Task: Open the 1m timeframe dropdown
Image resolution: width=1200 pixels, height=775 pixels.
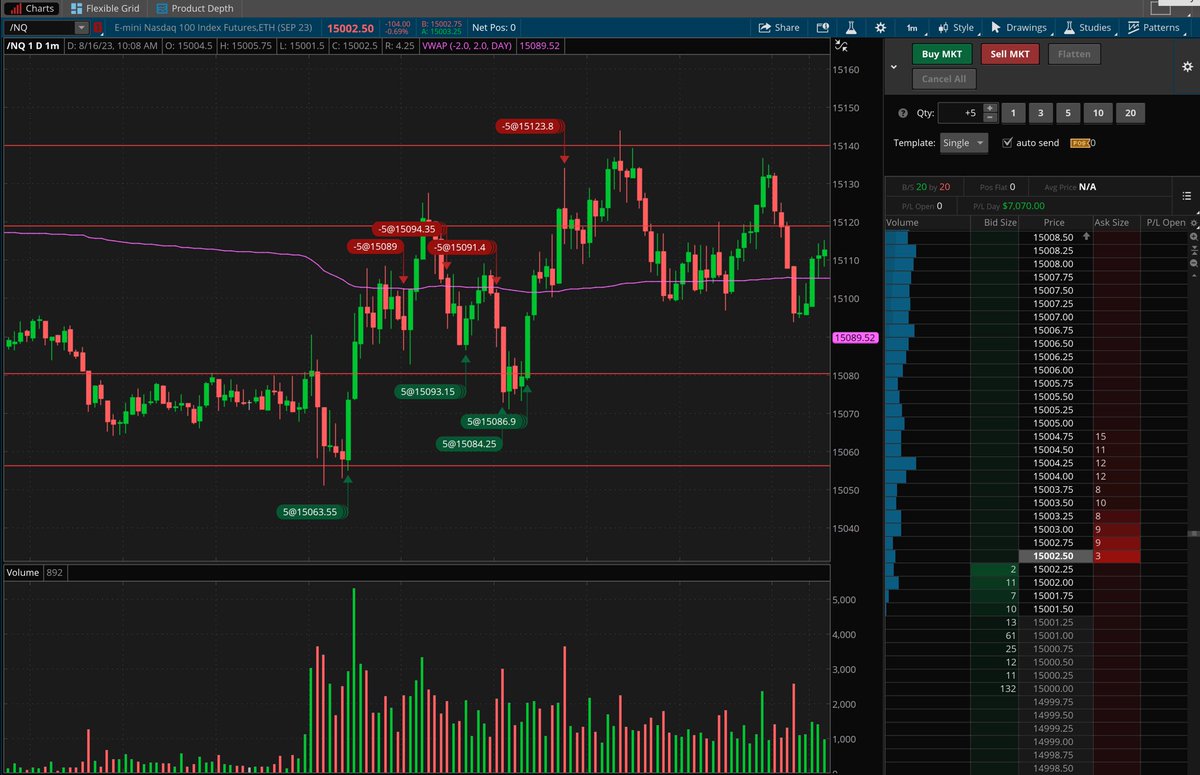Action: (x=913, y=28)
